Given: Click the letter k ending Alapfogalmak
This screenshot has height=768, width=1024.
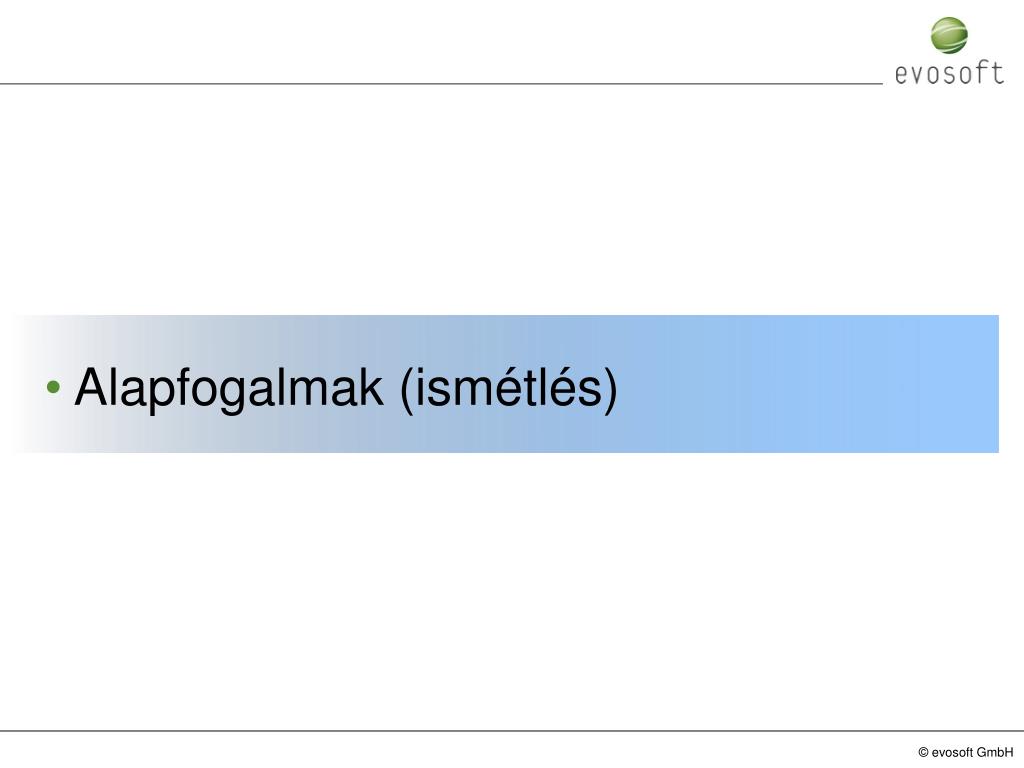Looking at the screenshot, I should [x=372, y=387].
